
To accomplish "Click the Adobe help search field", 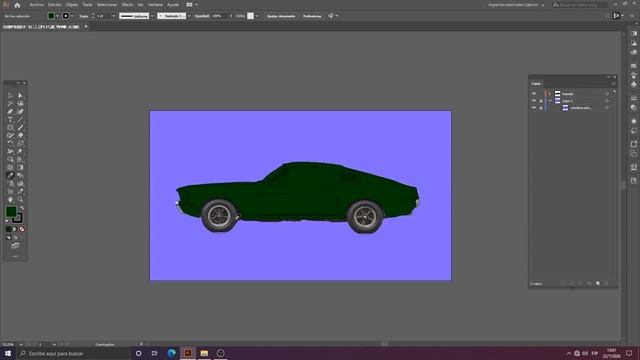I will click(580, 5).
